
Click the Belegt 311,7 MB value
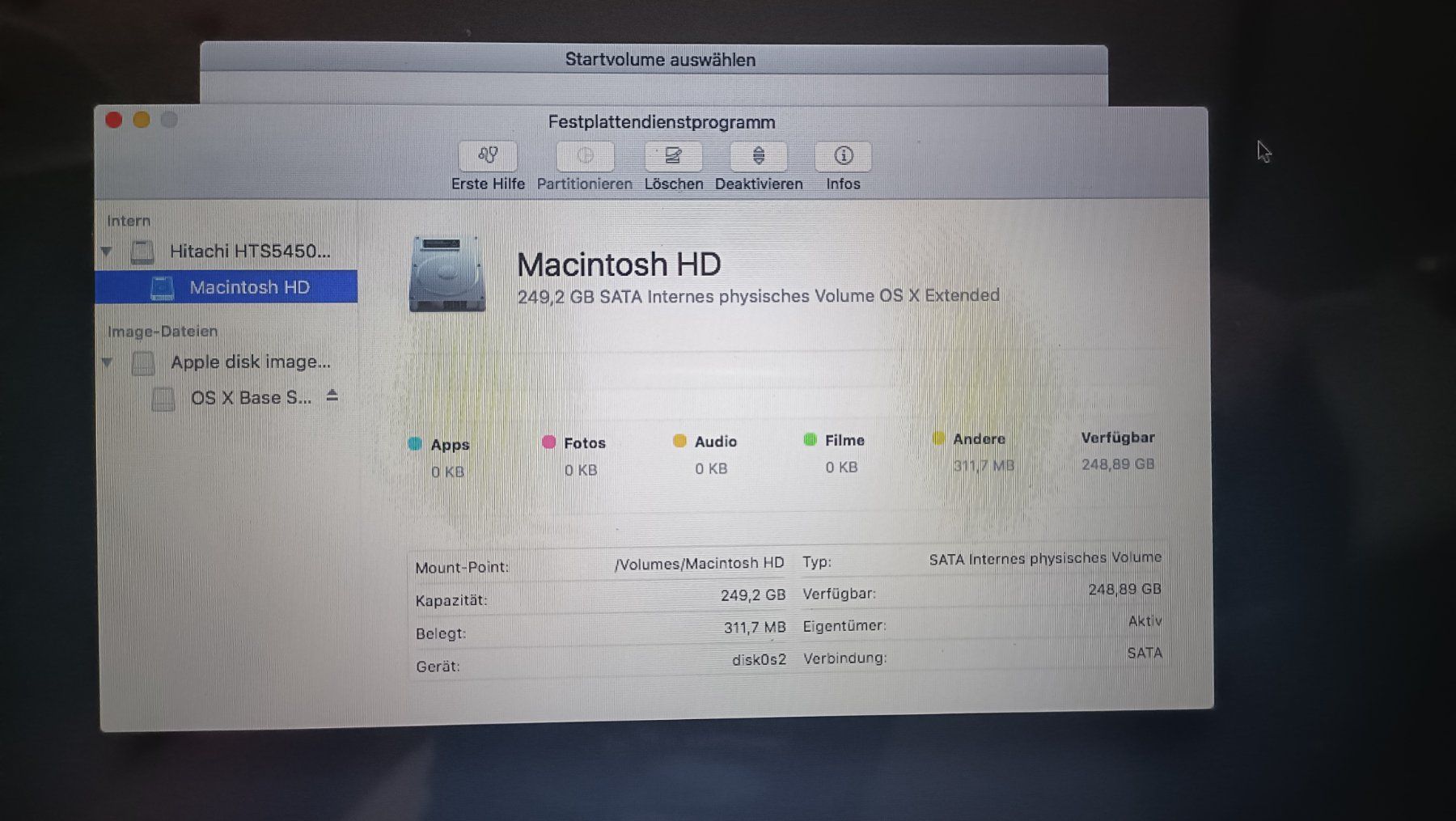click(755, 628)
